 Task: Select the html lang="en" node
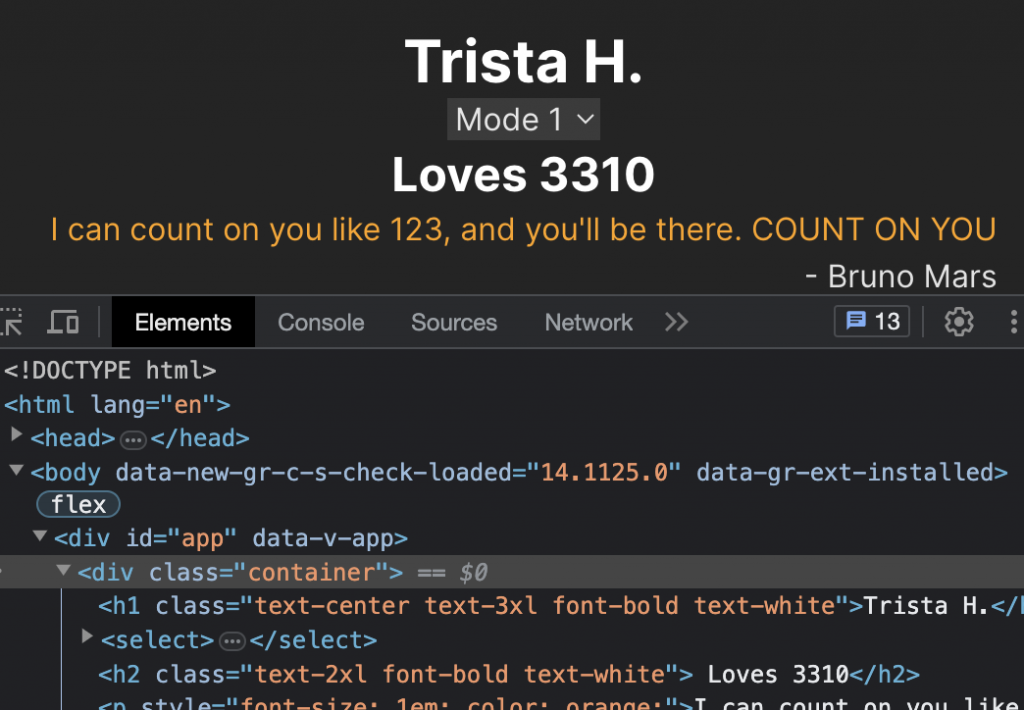pos(118,405)
